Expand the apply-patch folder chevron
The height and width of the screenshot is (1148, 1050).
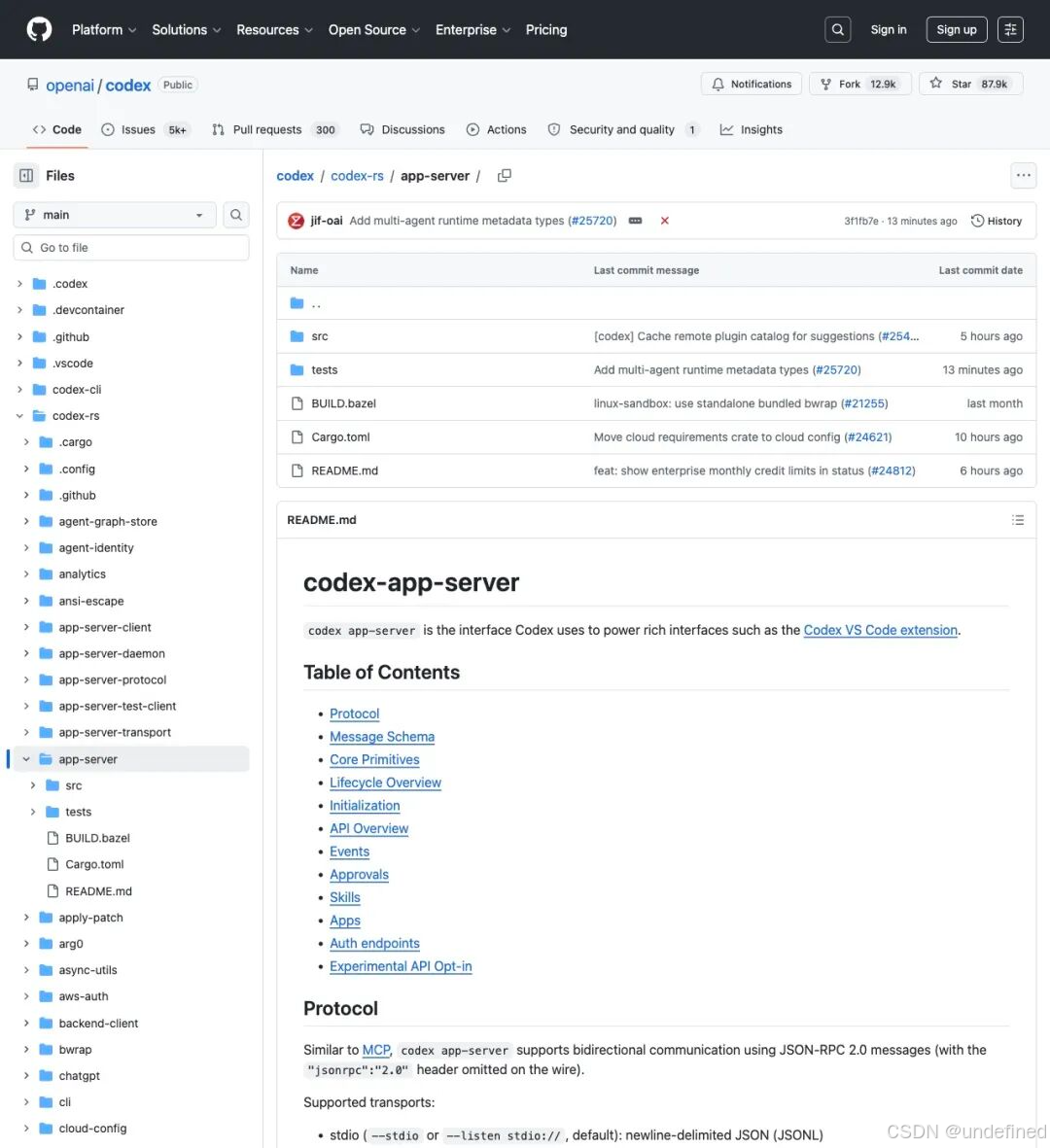(x=26, y=918)
